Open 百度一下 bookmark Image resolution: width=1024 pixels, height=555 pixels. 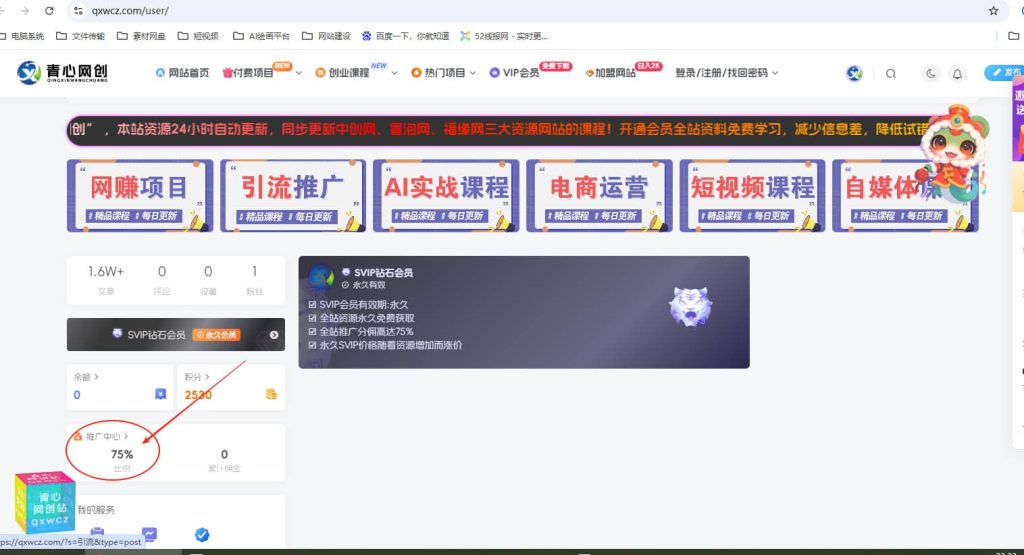click(406, 36)
